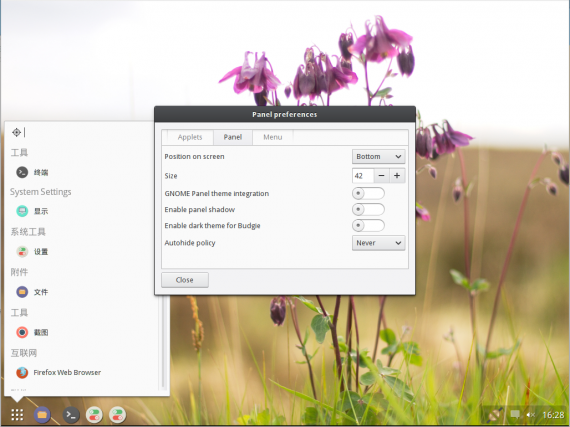Open the Position on screen dropdown
Screen dimensions: 570x427
[378, 157]
